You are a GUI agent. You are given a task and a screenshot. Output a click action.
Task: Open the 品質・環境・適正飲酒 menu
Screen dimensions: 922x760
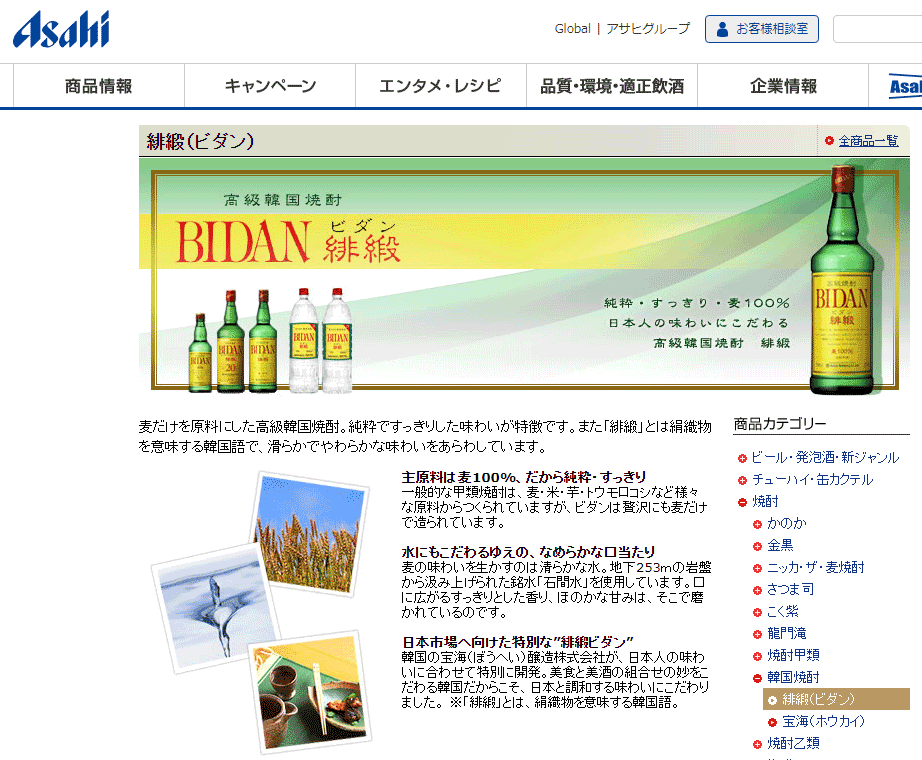click(612, 86)
